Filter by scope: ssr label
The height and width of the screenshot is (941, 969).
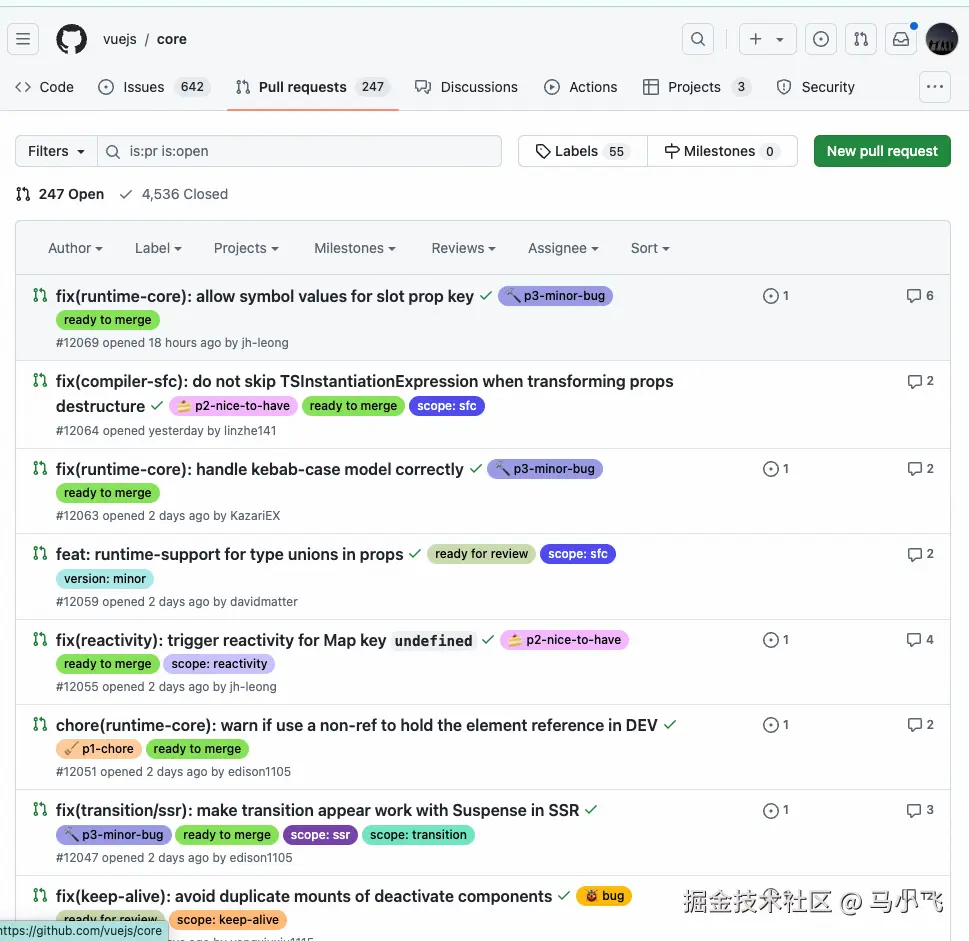[320, 835]
